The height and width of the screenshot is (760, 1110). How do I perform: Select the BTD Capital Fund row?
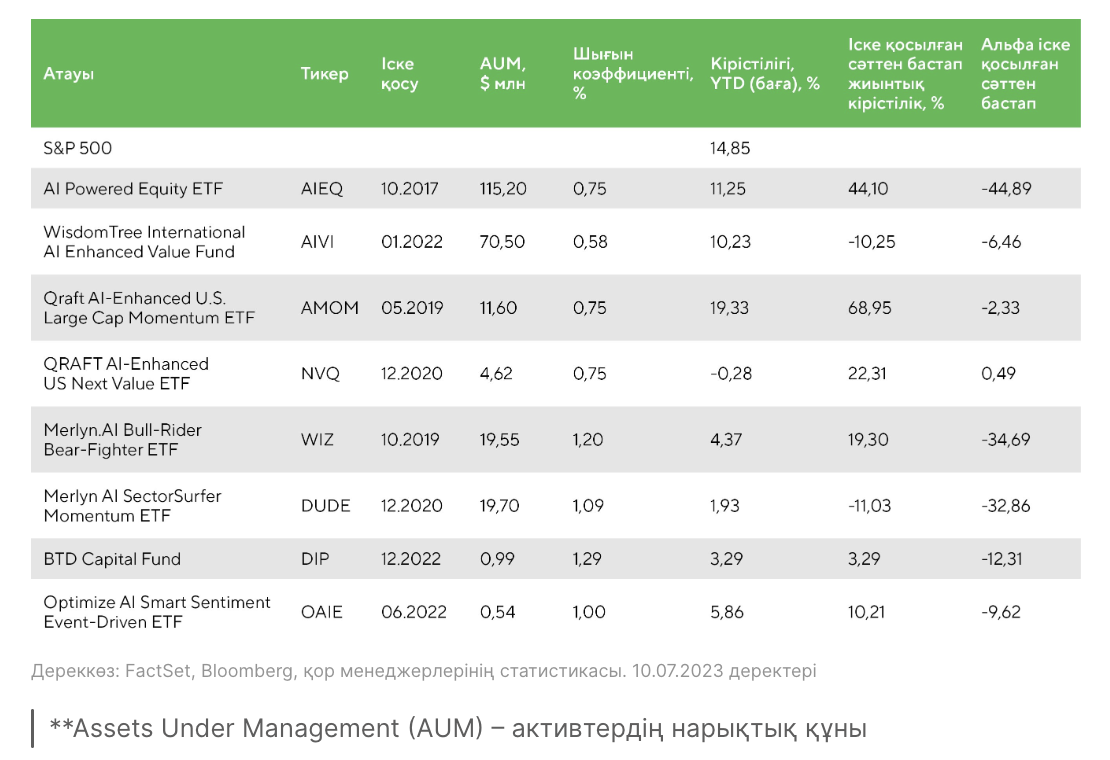pyautogui.click(x=556, y=559)
